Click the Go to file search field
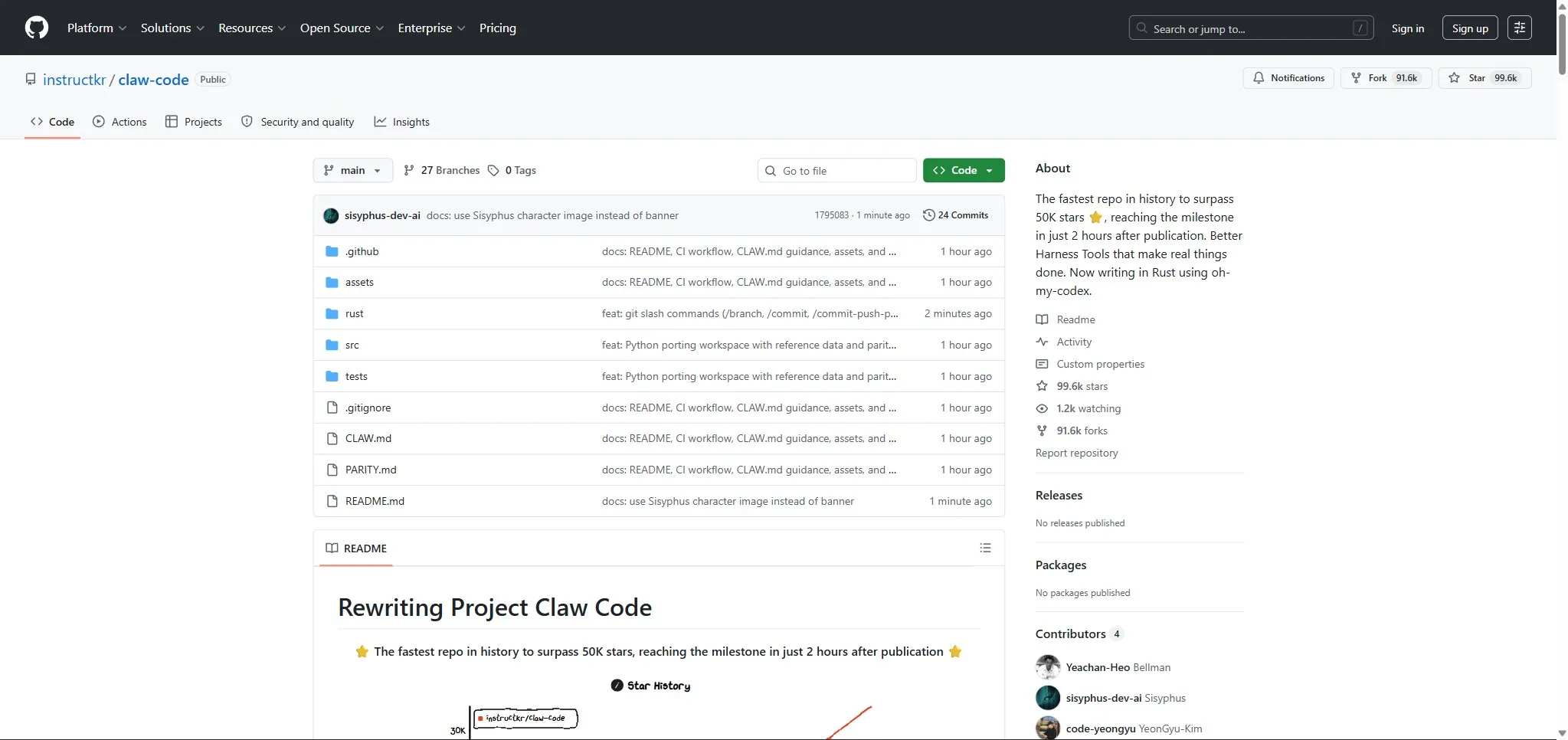The width and height of the screenshot is (1568, 740). coord(836,170)
